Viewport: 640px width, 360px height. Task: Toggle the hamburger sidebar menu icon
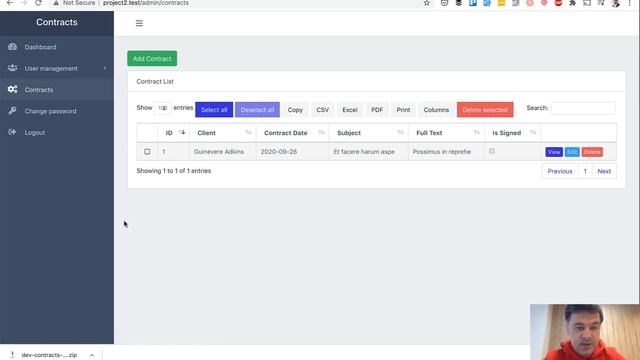coord(139,23)
